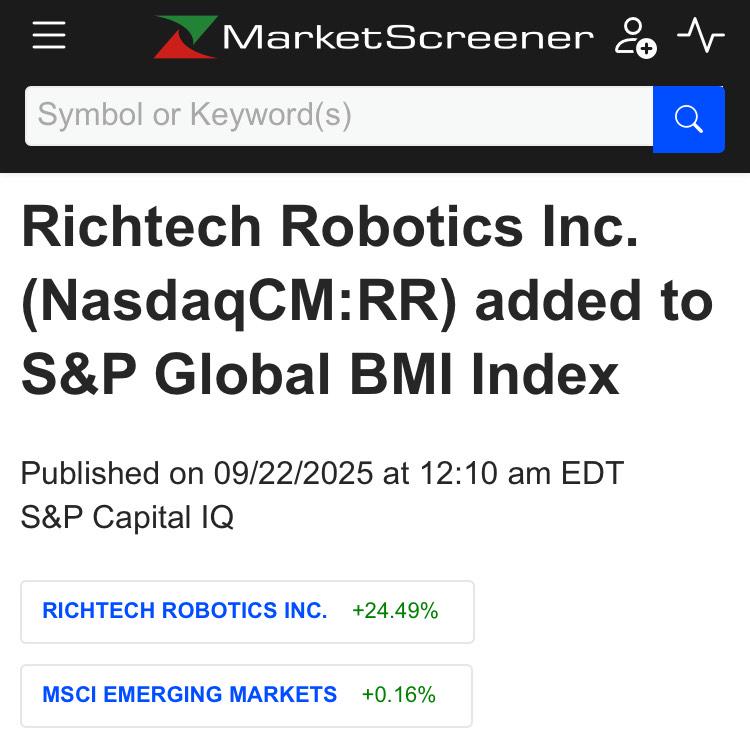Click the (NasdaqCM:RR) ticker in headline
Viewport: 750px width, 737px height.
pos(239,302)
